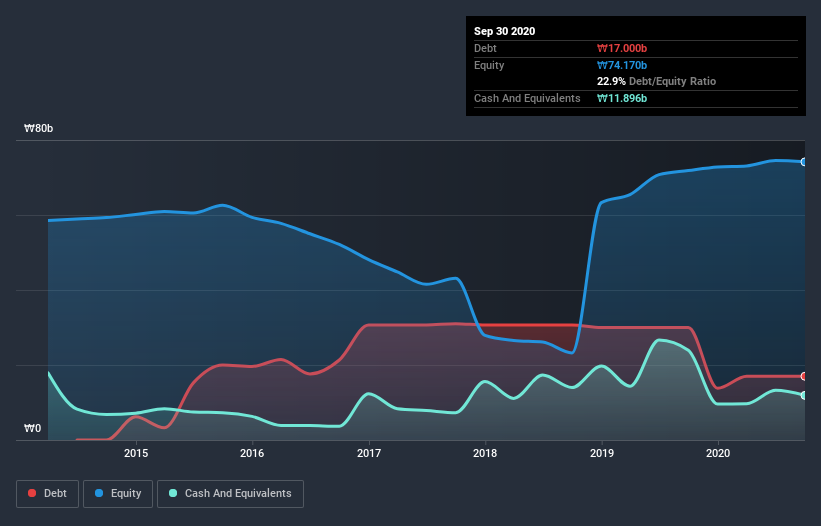Click the Debt row label in tooltip

(x=485, y=48)
